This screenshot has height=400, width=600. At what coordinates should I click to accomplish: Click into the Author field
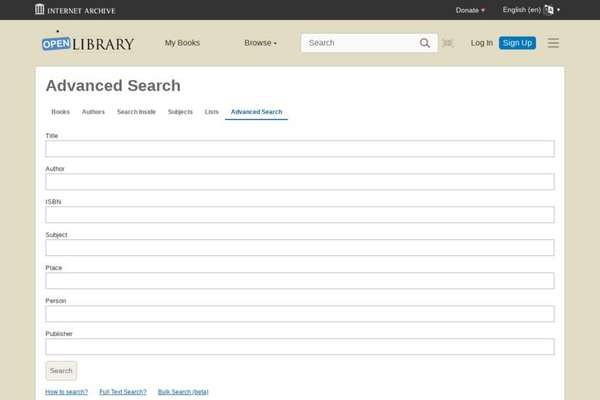[x=300, y=181]
